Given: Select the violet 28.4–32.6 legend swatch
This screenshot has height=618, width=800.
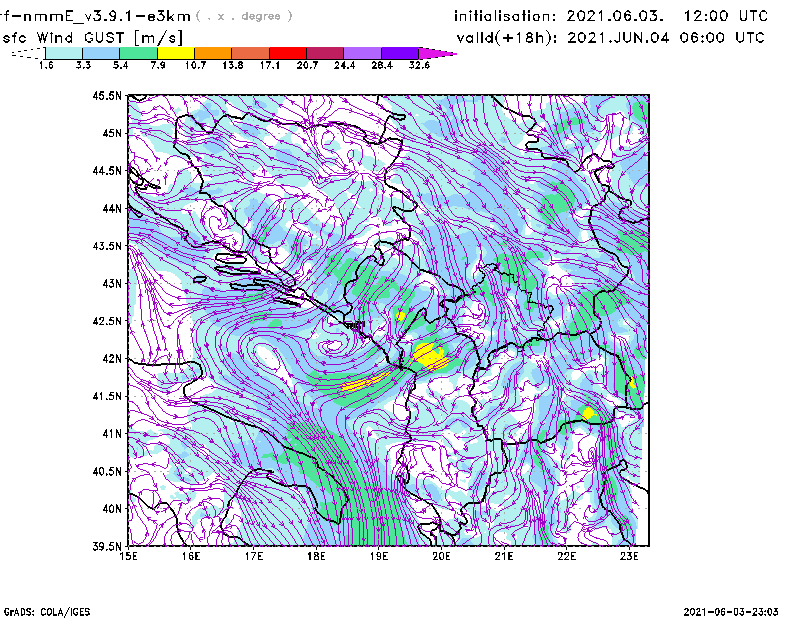Looking at the screenshot, I should (x=400, y=53).
